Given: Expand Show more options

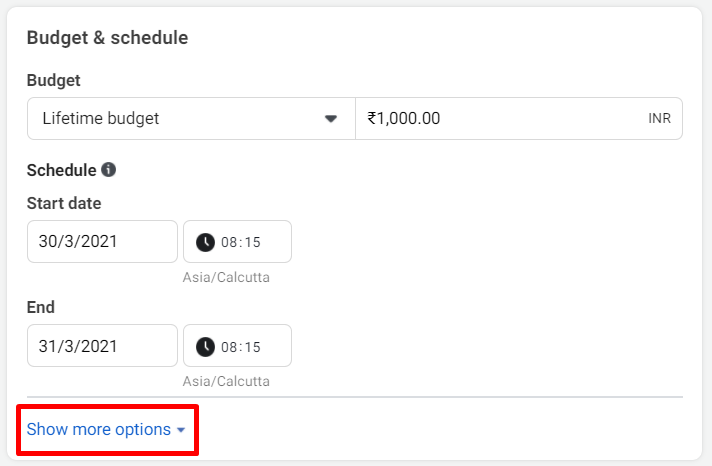Looking at the screenshot, I should (x=106, y=429).
